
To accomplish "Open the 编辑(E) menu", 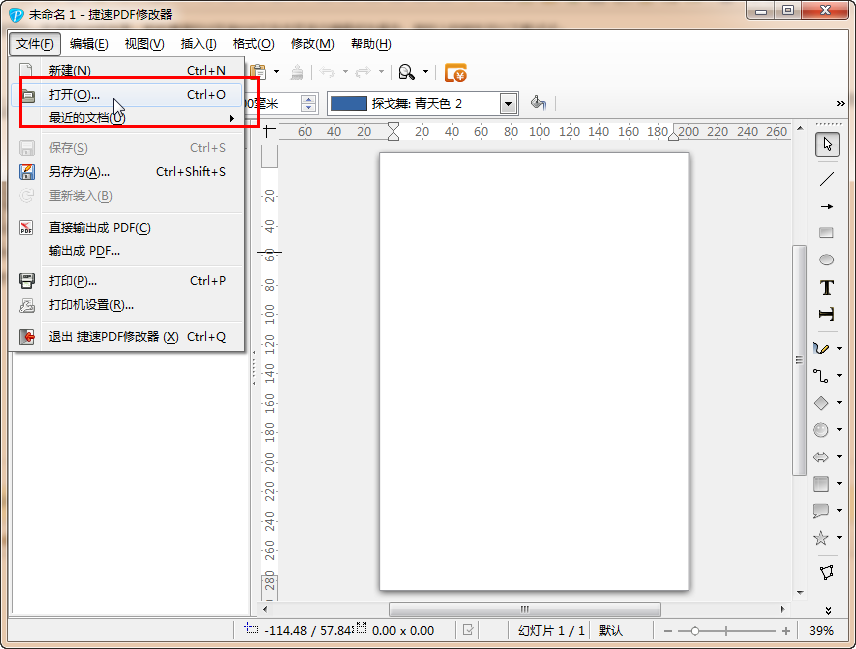I will click(x=89, y=44).
